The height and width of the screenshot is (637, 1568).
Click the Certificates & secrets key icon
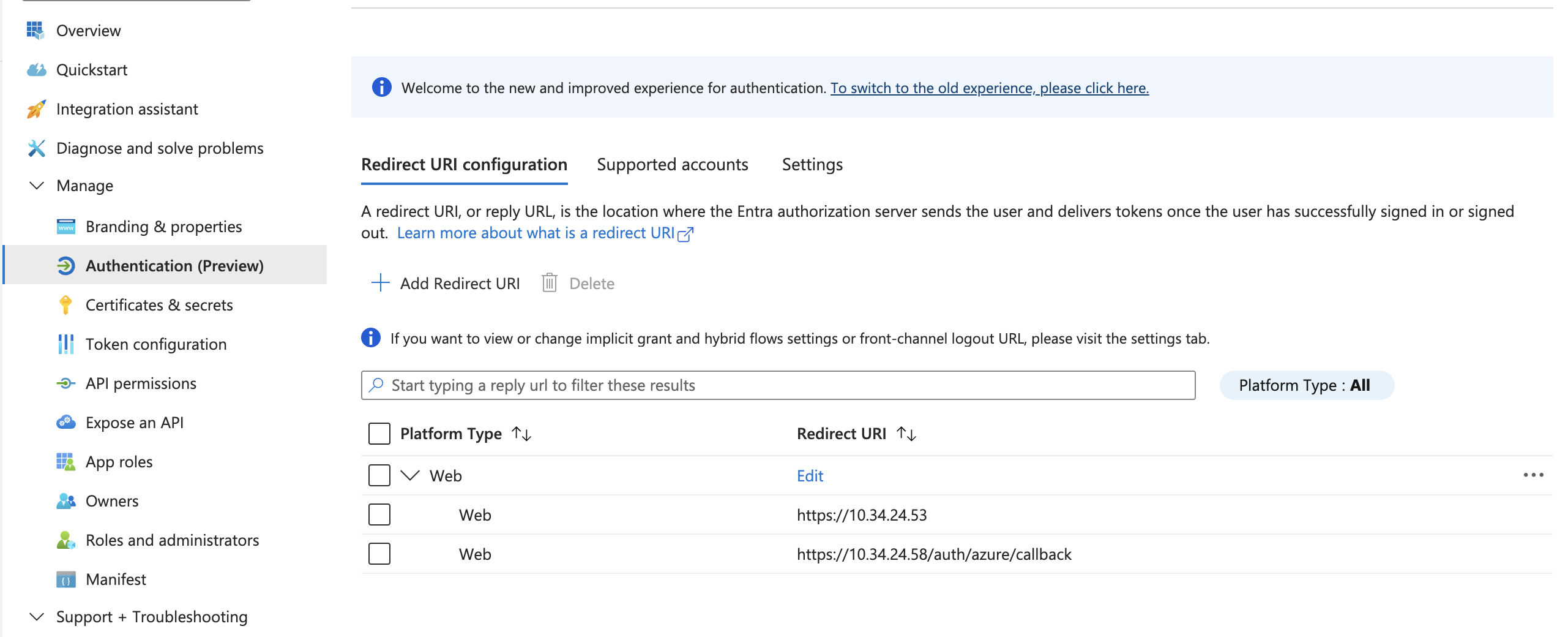pyautogui.click(x=65, y=305)
